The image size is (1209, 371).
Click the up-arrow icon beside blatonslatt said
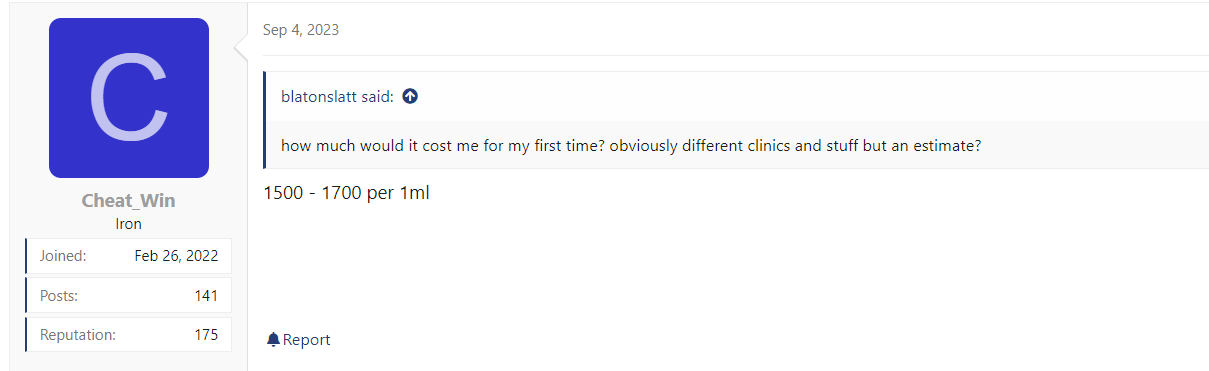(x=410, y=97)
